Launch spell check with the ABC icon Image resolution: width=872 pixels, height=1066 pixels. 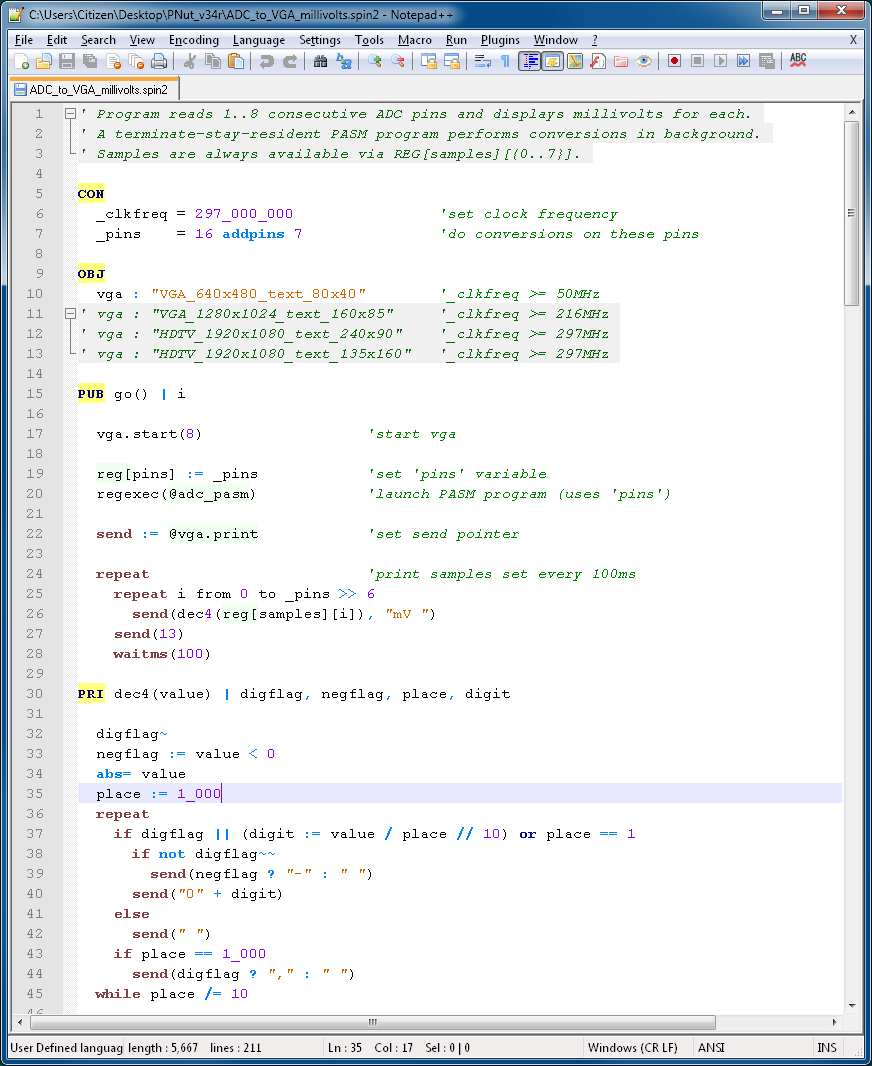798,61
